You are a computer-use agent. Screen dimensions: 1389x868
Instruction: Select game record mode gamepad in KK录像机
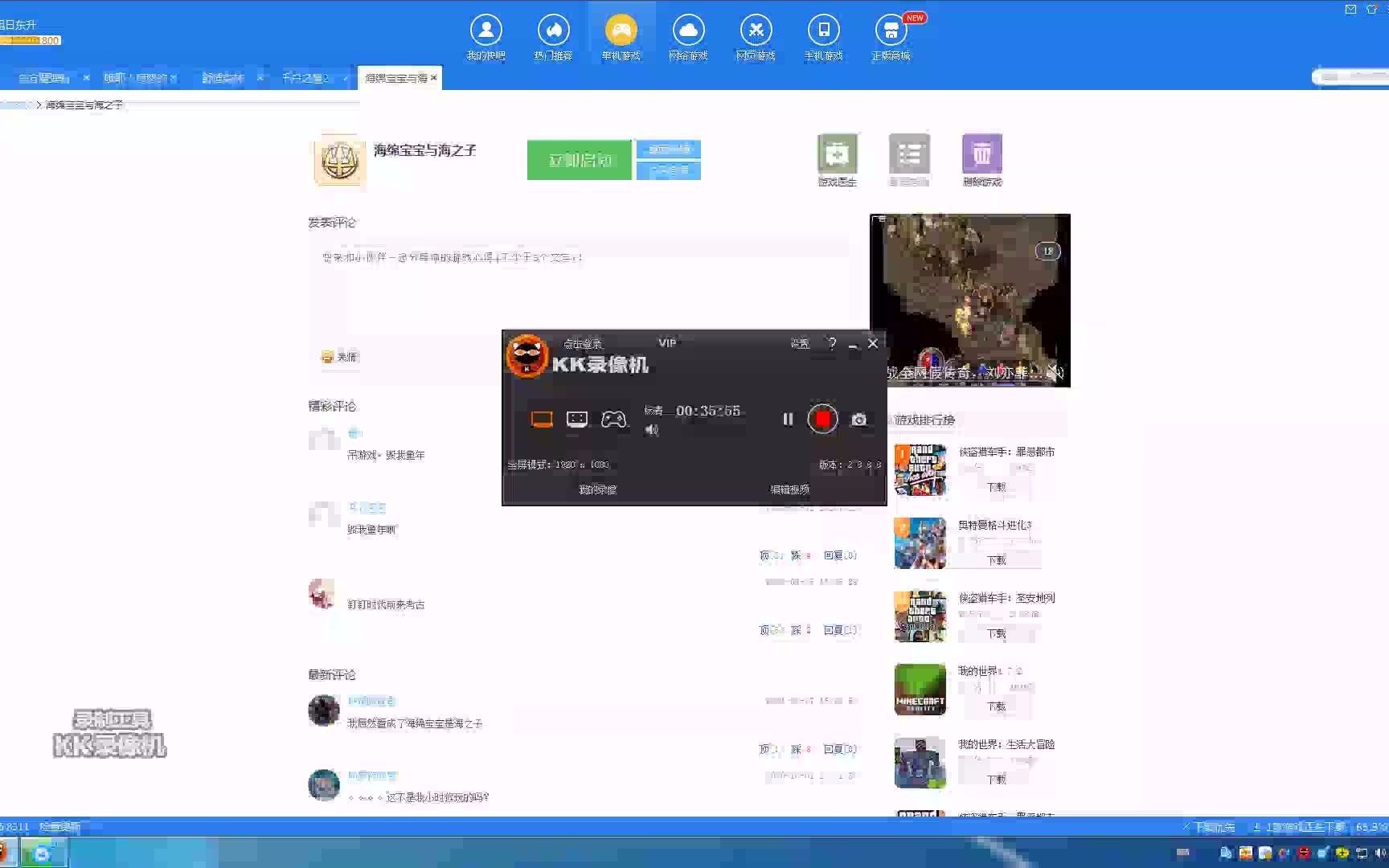[x=613, y=420]
